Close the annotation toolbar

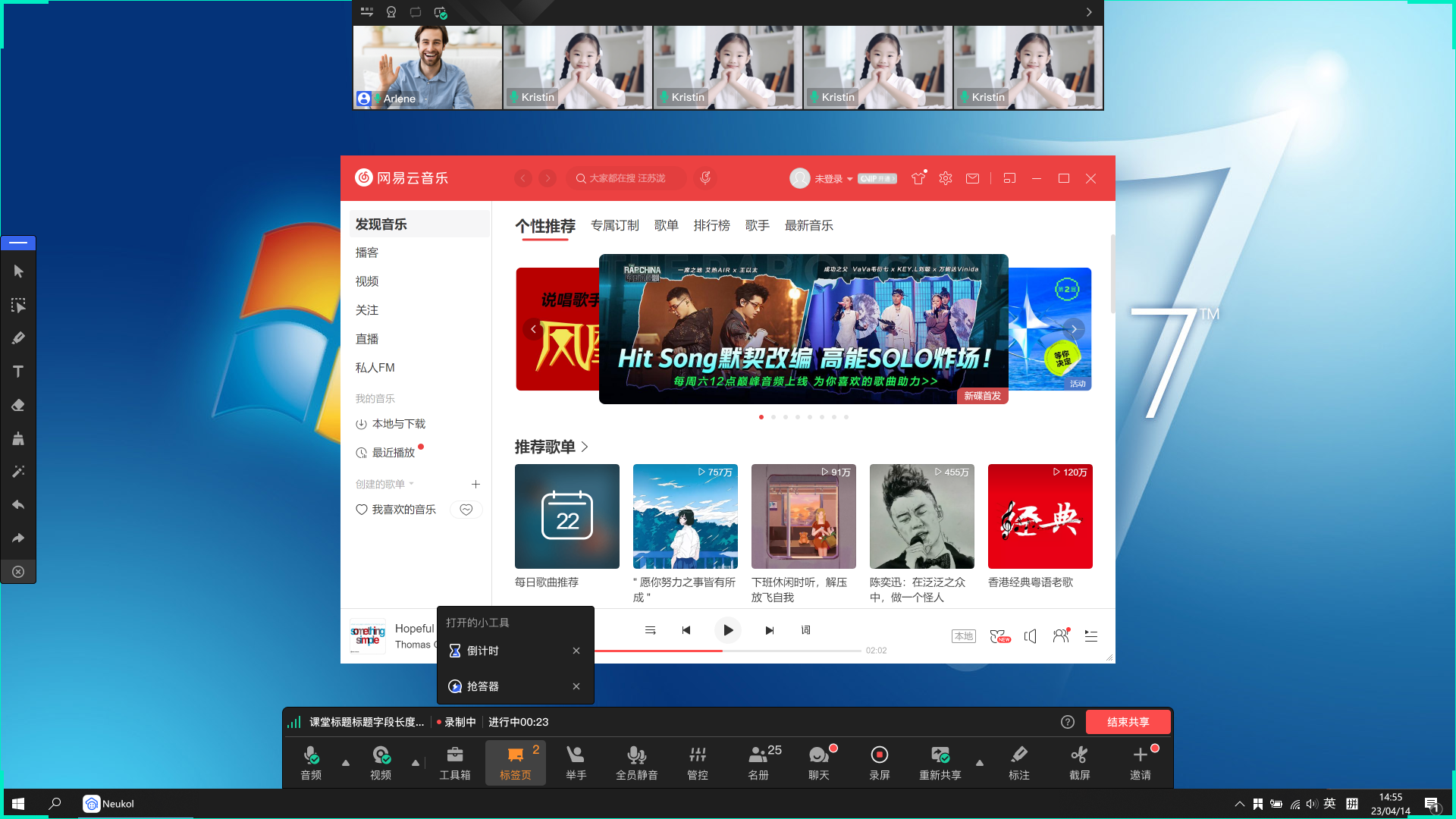click(x=18, y=572)
